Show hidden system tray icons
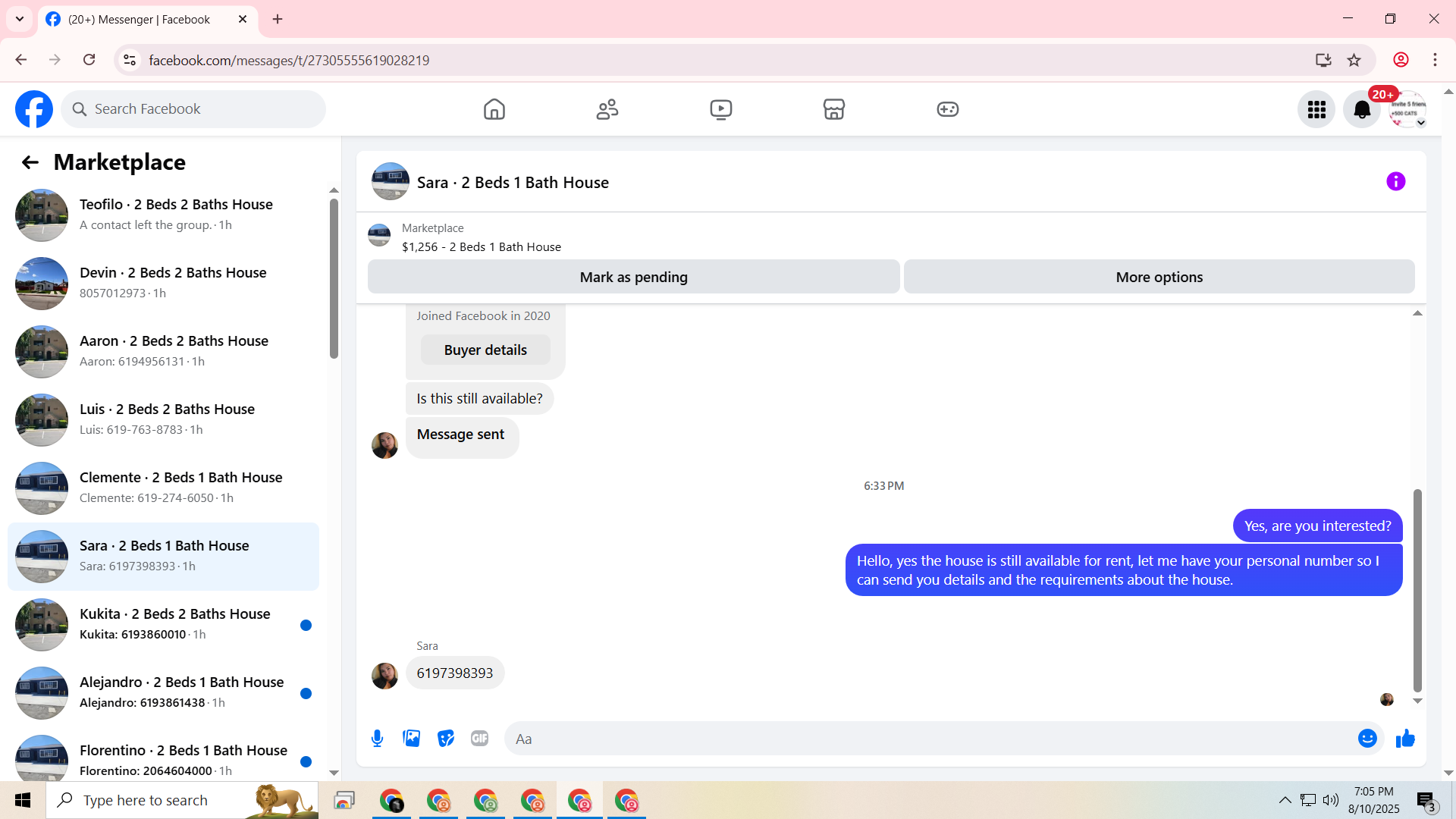1456x819 pixels. pos(1285,800)
